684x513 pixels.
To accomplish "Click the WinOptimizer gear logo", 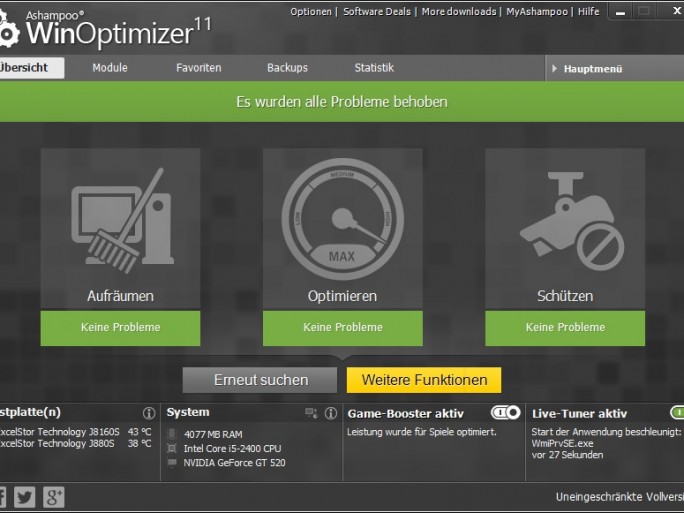I will [x=9, y=28].
